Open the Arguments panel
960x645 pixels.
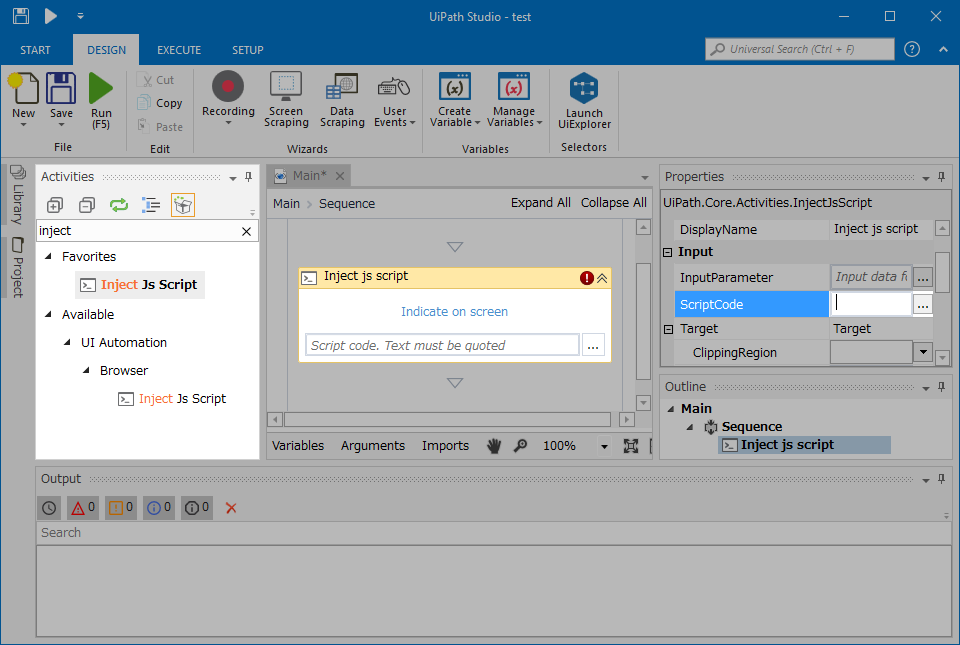click(373, 446)
